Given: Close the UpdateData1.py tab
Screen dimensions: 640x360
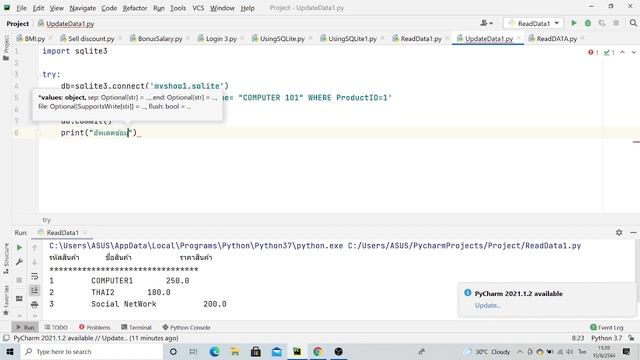Looking at the screenshot, I should click(x=519, y=38).
